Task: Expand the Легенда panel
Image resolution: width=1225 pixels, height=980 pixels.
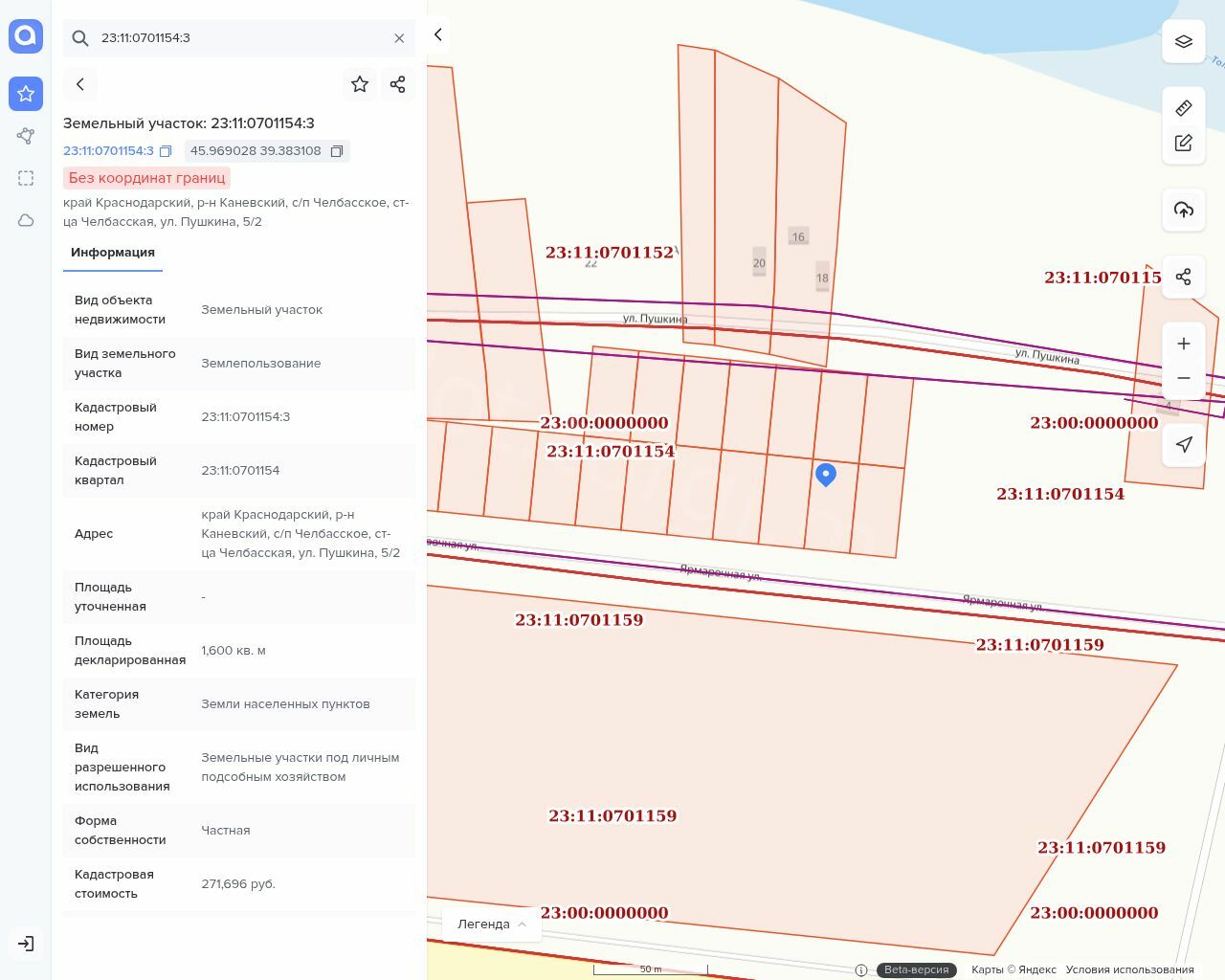Action: [492, 924]
